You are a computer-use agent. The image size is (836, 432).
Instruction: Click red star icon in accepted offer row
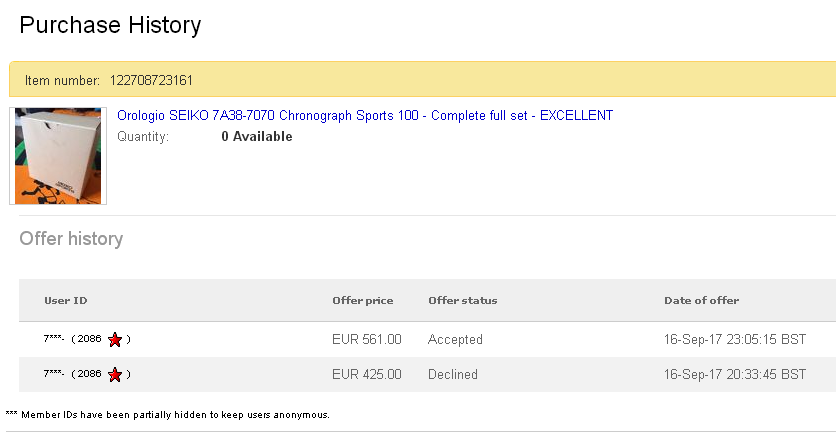pos(115,340)
